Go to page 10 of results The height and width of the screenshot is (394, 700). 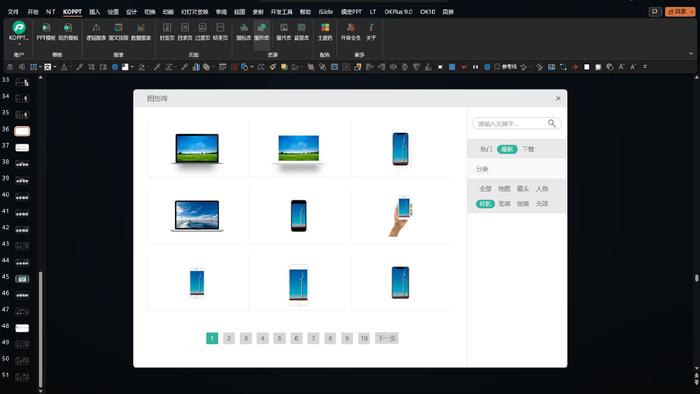364,338
